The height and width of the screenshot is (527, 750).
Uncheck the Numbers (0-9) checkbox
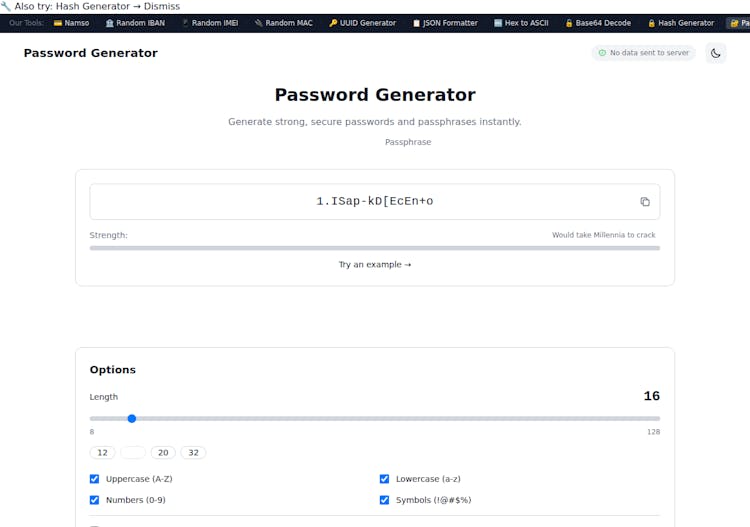[94, 500]
